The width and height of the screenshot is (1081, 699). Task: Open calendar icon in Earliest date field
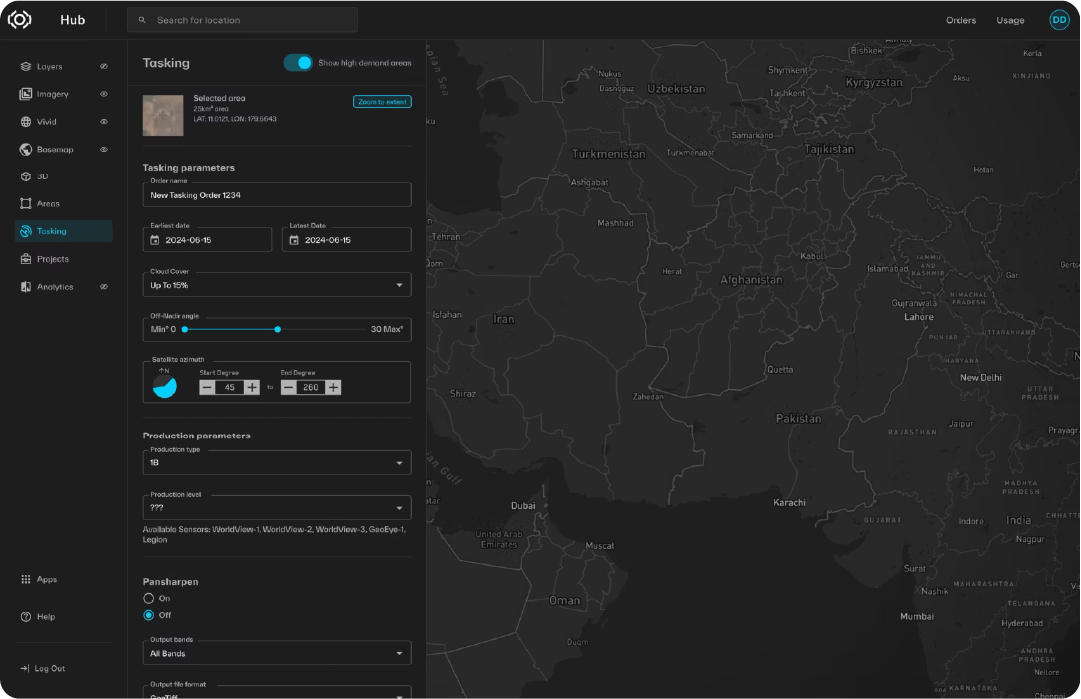tap(155, 241)
